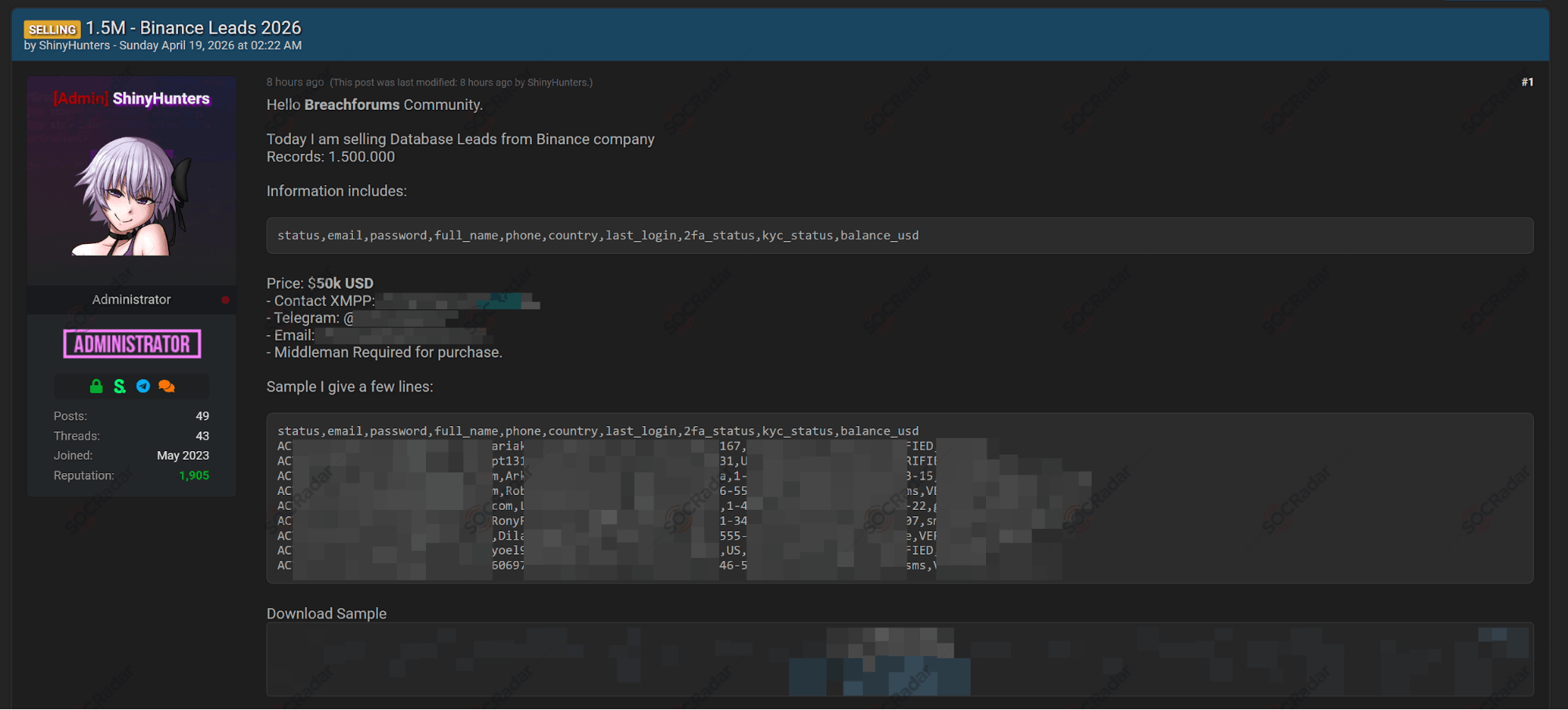Click the 'Information includes:' code block
1568x710 pixels.
click(900, 235)
